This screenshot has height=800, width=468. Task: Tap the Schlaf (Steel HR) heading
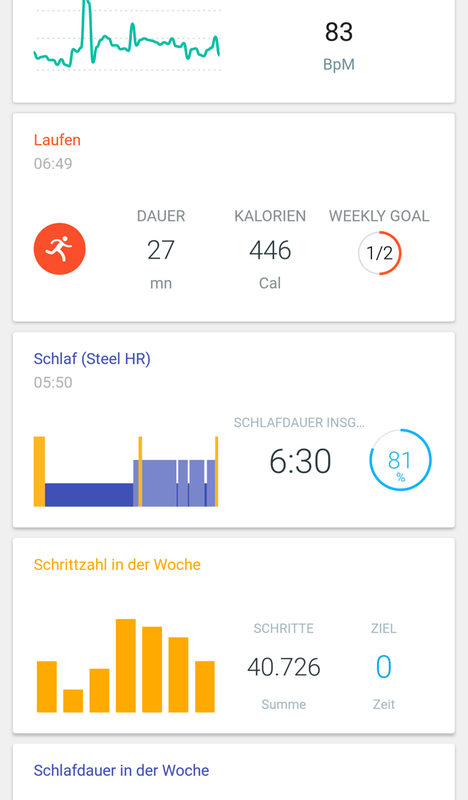pos(92,359)
